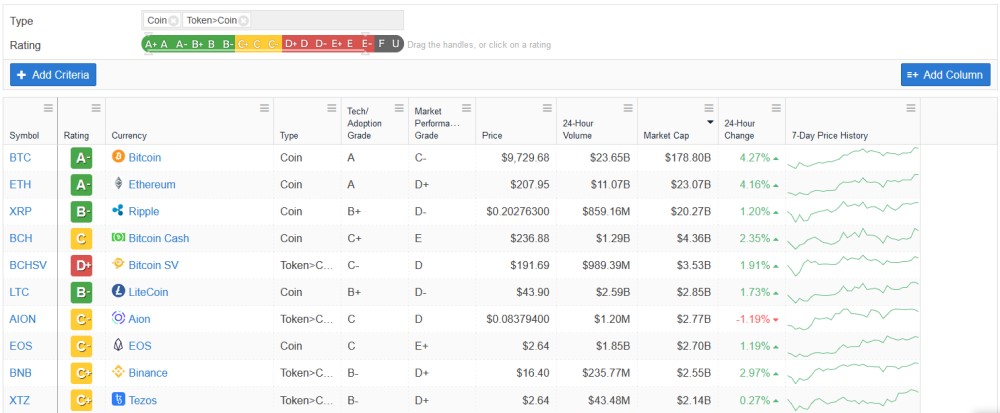Click Aion's C- rating badge
1000x413 pixels.
click(x=82, y=319)
